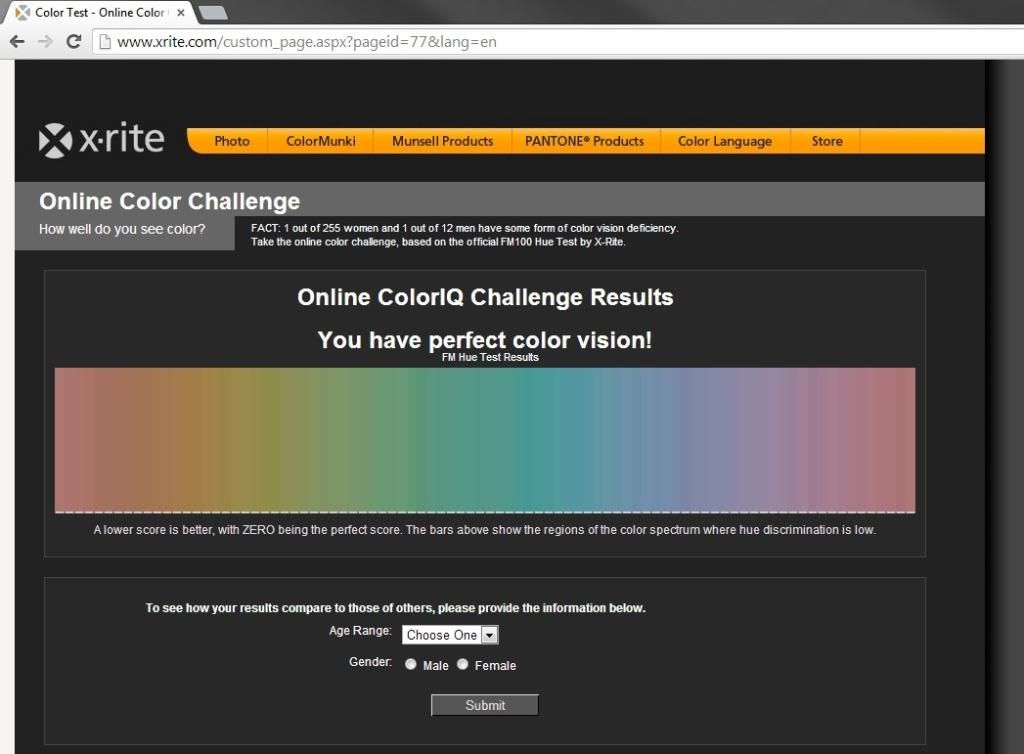This screenshot has width=1024, height=754.
Task: Select the Color Test browser tab
Action: pos(98,12)
